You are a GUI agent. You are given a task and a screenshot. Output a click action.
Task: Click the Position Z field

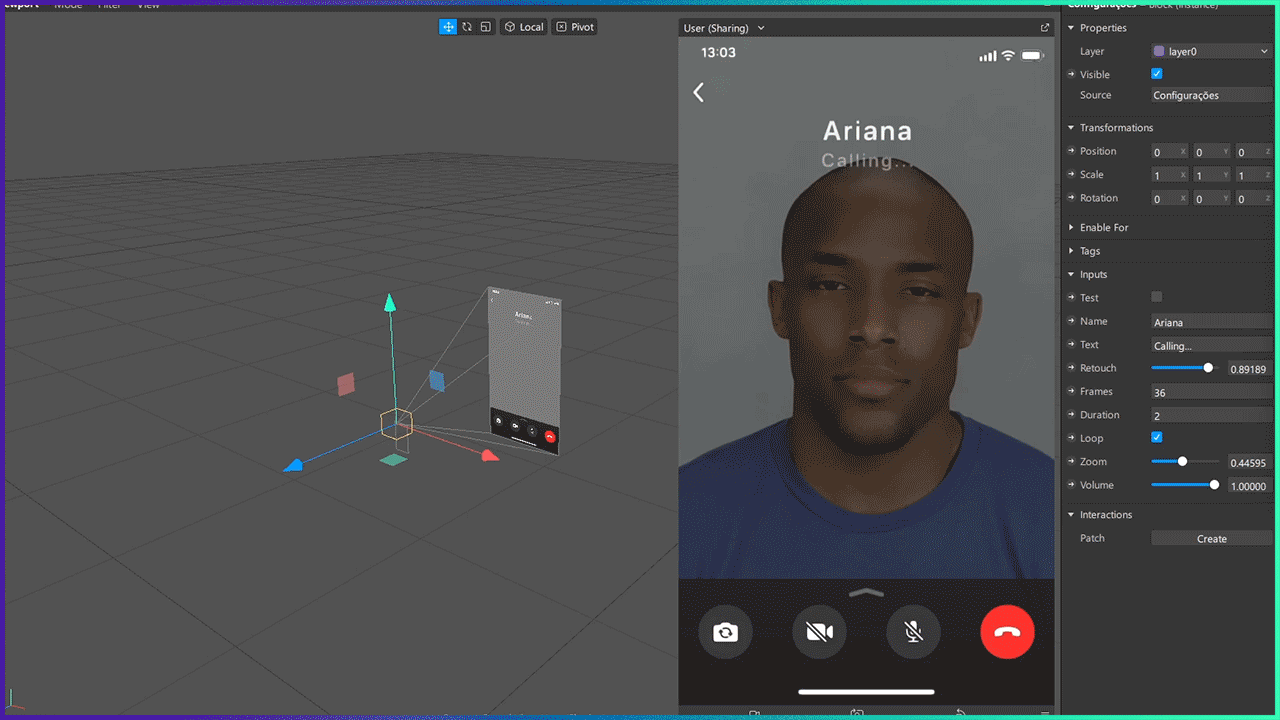[1253, 152]
